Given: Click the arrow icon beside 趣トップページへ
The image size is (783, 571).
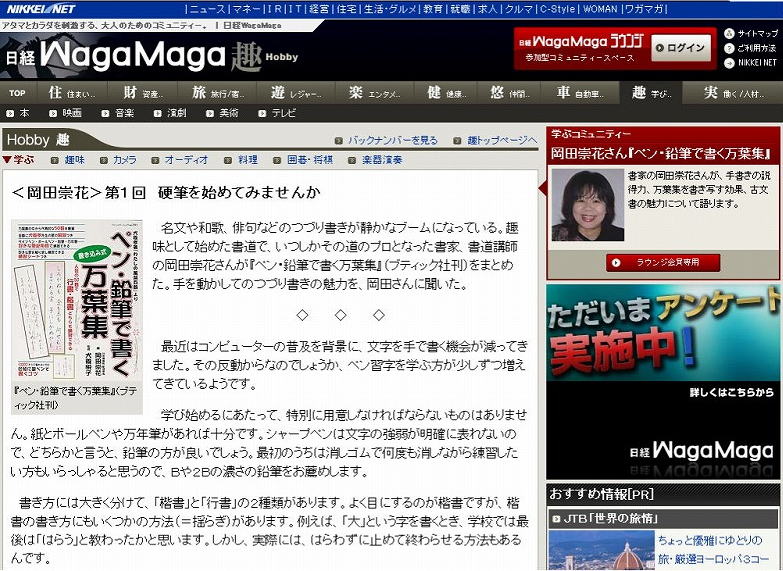Looking at the screenshot, I should [457, 141].
